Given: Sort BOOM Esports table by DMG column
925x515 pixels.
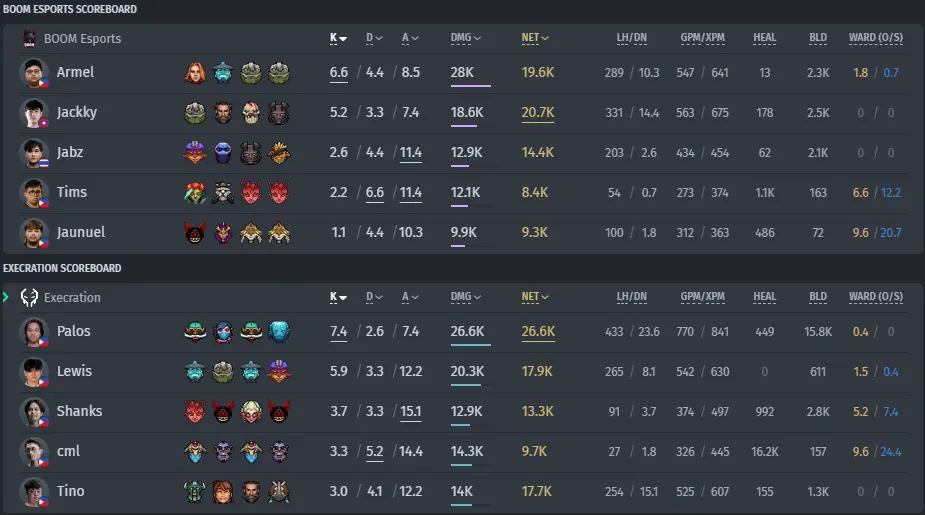Looking at the screenshot, I should 465,38.
